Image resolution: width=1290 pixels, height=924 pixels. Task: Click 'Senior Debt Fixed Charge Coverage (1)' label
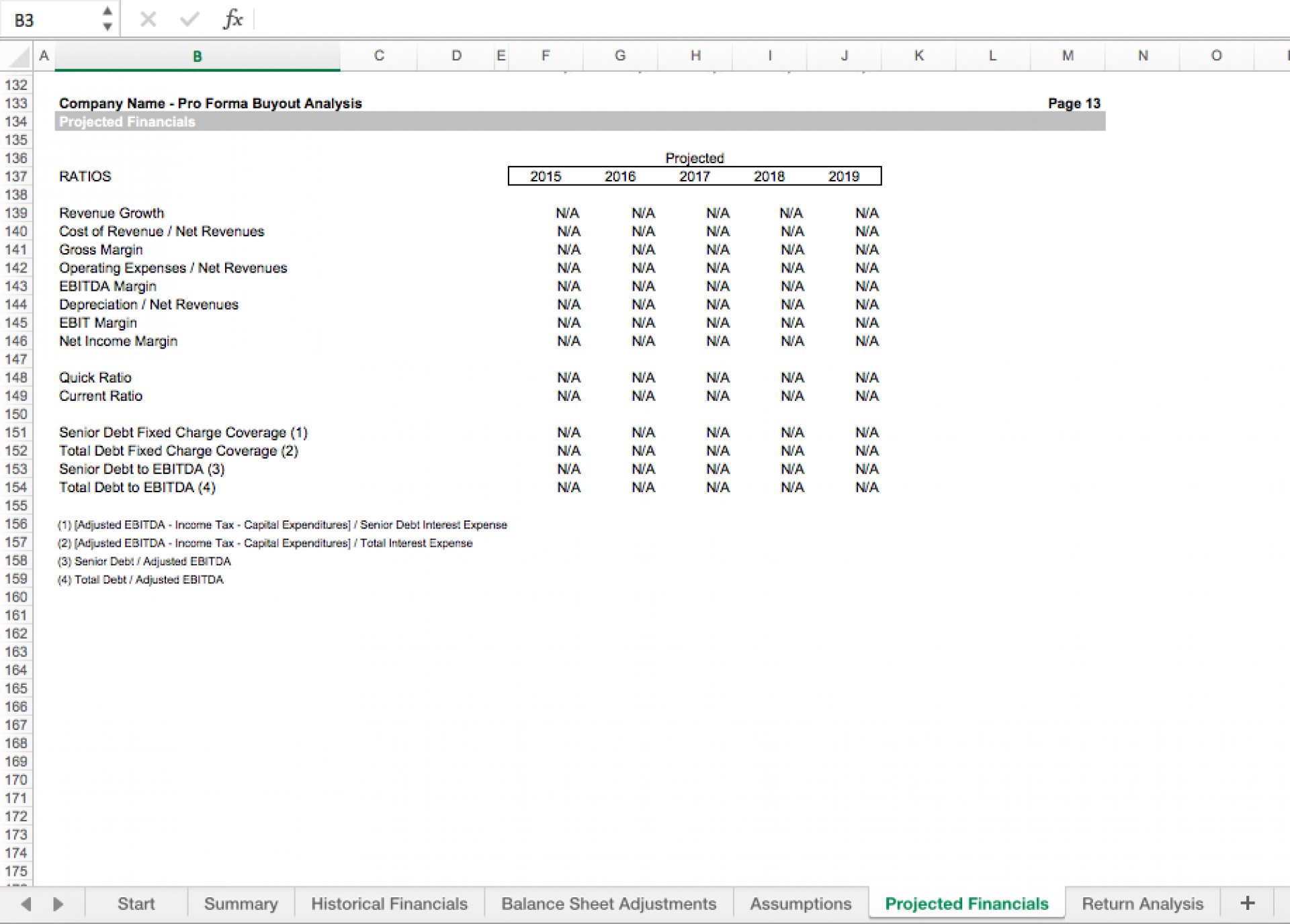(x=183, y=432)
